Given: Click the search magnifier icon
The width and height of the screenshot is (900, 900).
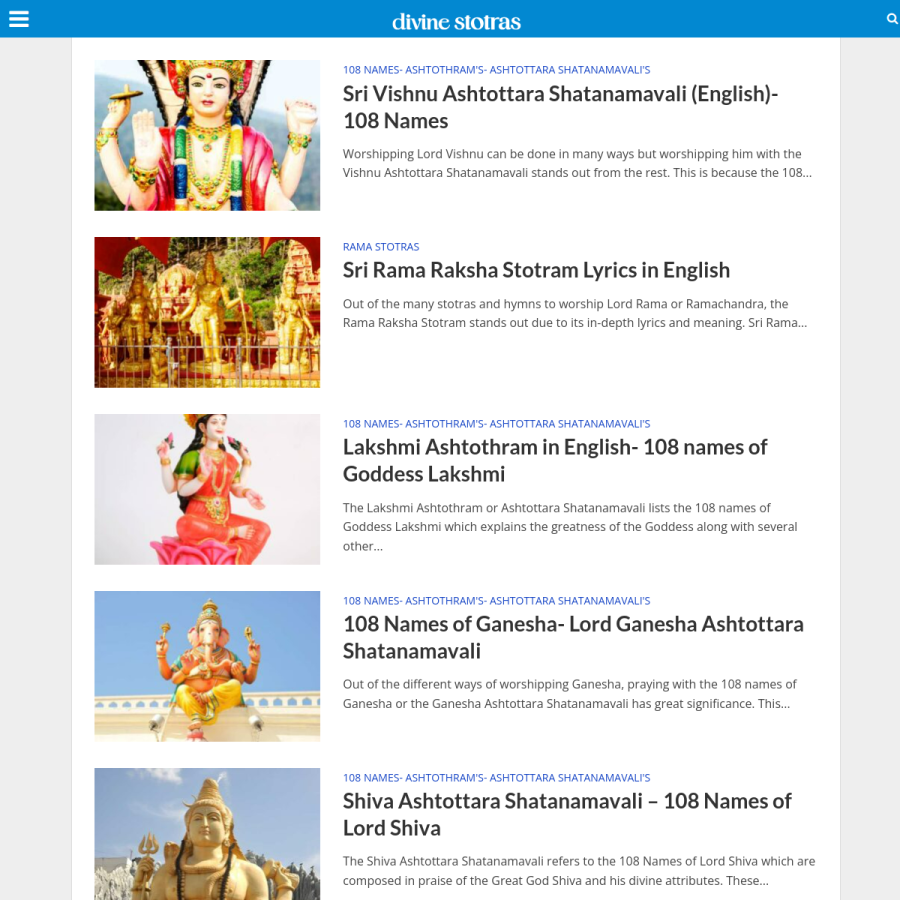Looking at the screenshot, I should tap(892, 19).
